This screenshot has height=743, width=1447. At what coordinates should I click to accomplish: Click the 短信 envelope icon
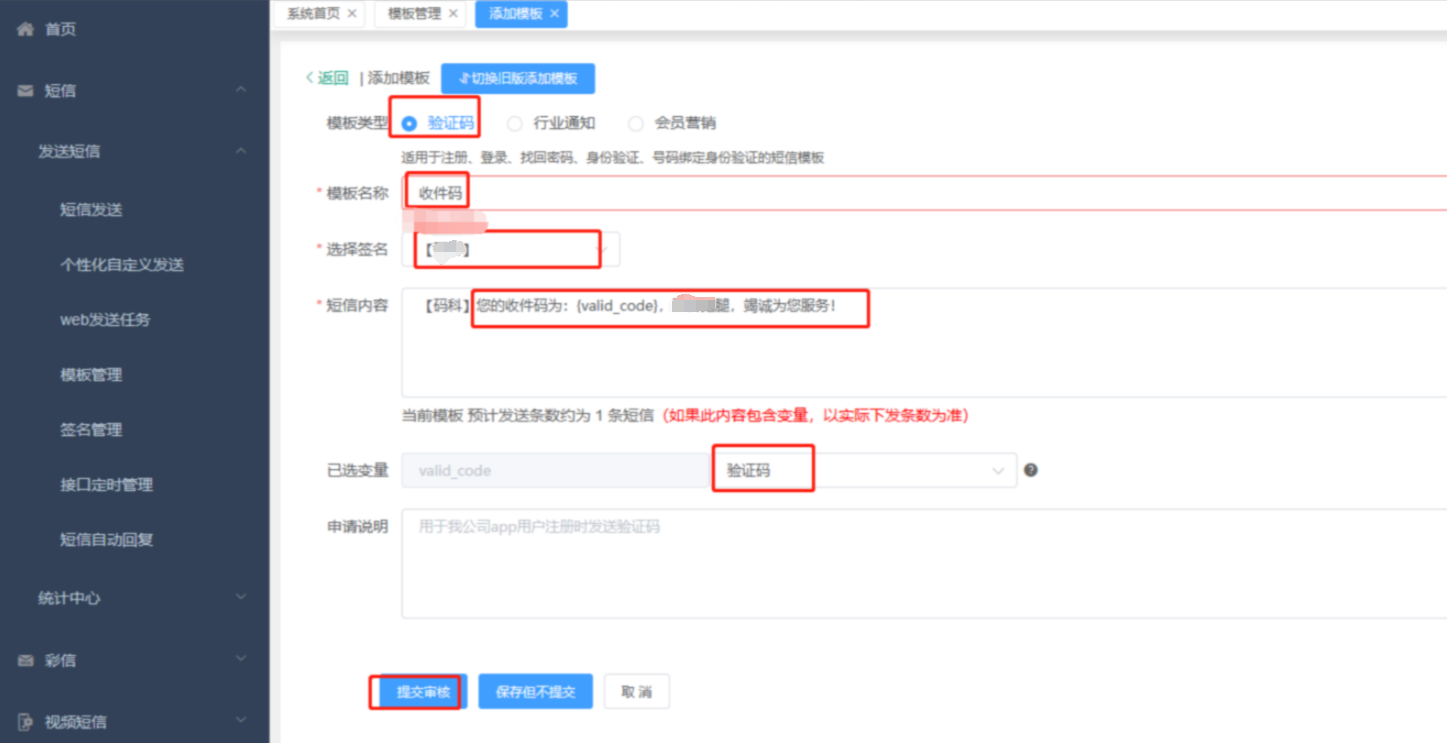[x=25, y=91]
